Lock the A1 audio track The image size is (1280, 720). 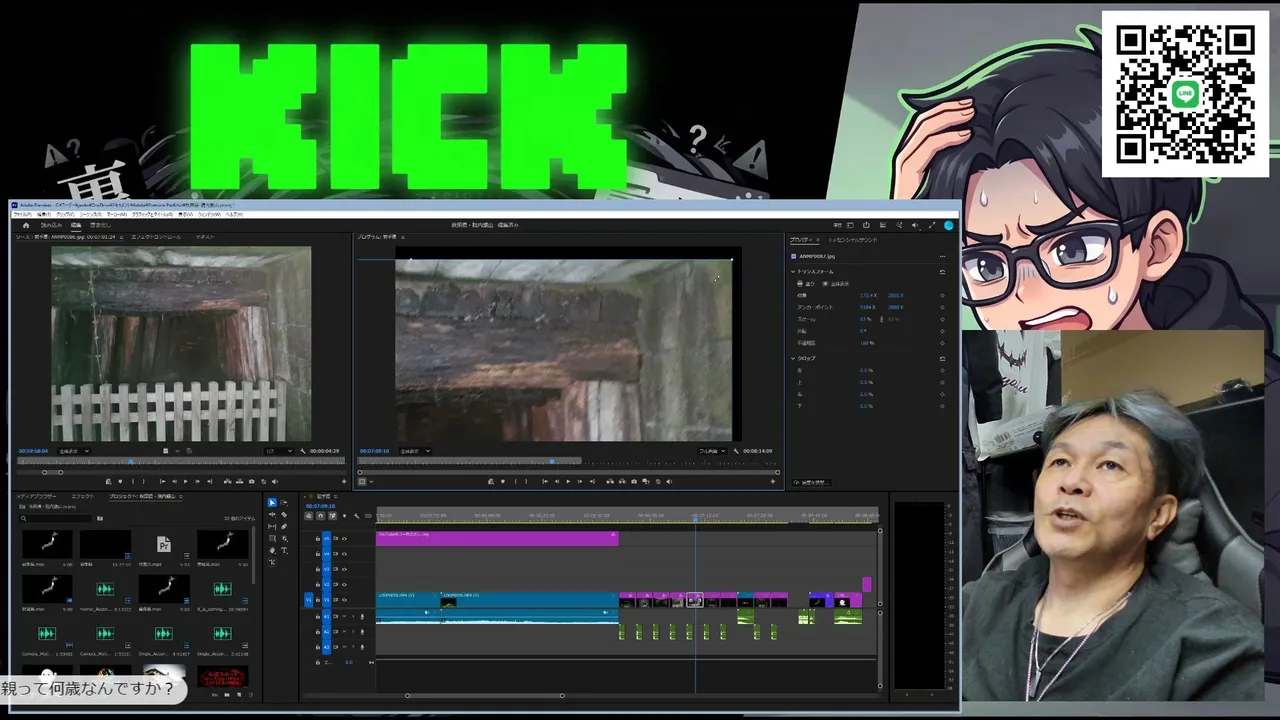(x=318, y=617)
